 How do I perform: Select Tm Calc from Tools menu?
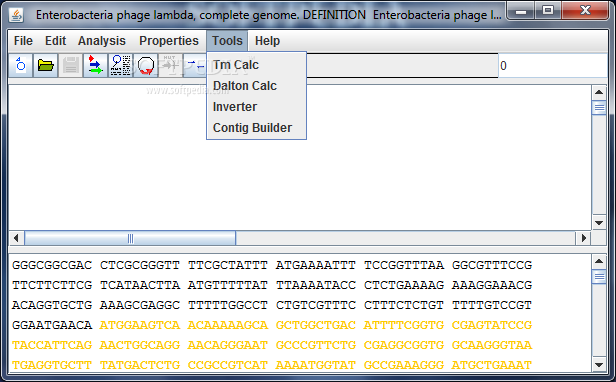click(x=257, y=65)
